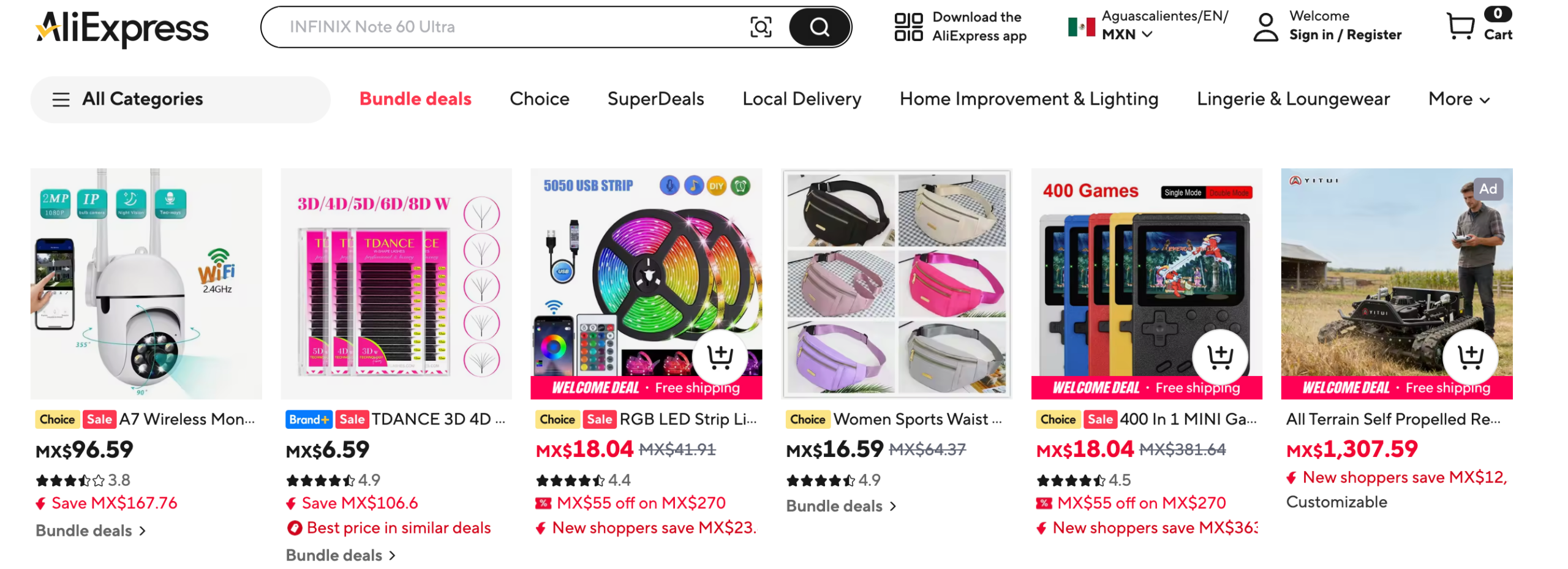
Task: Open the shopping cart icon
Action: point(1460,26)
